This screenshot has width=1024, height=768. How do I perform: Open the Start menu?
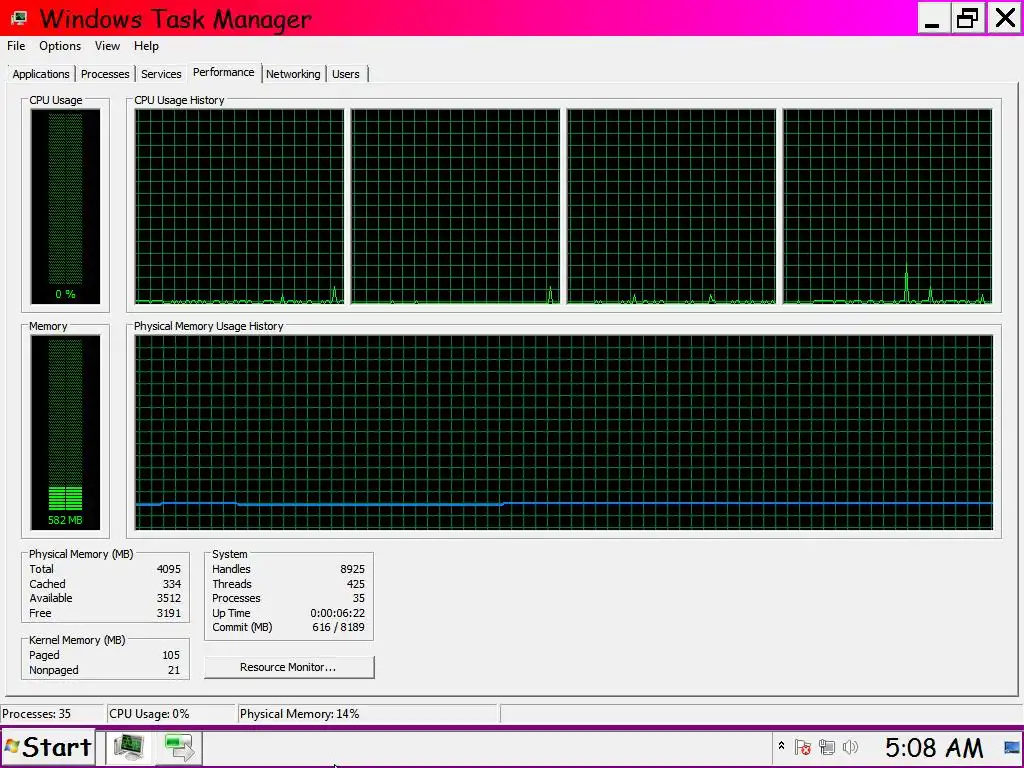pos(48,747)
